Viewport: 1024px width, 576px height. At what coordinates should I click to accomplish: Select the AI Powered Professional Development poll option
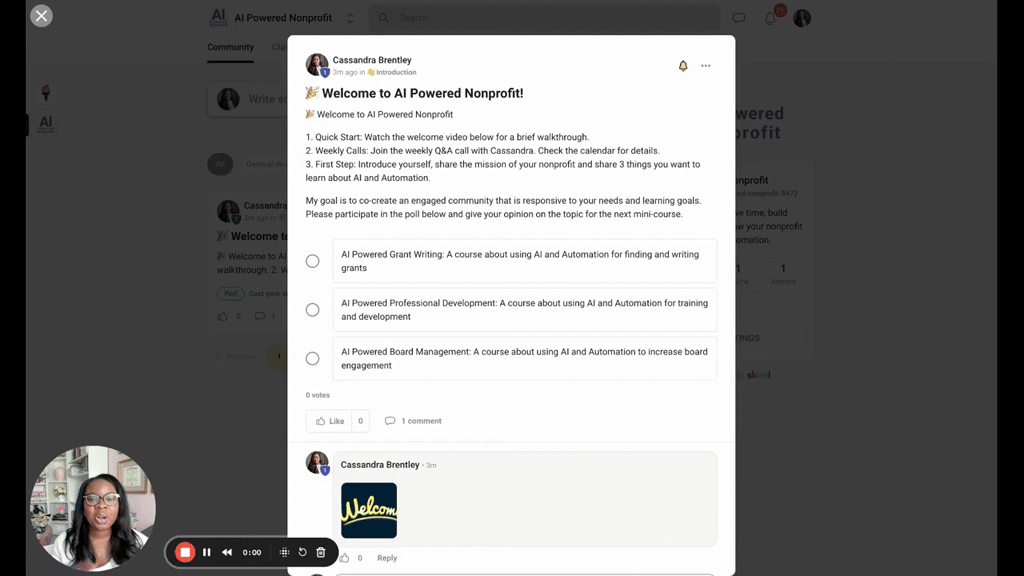(x=312, y=310)
